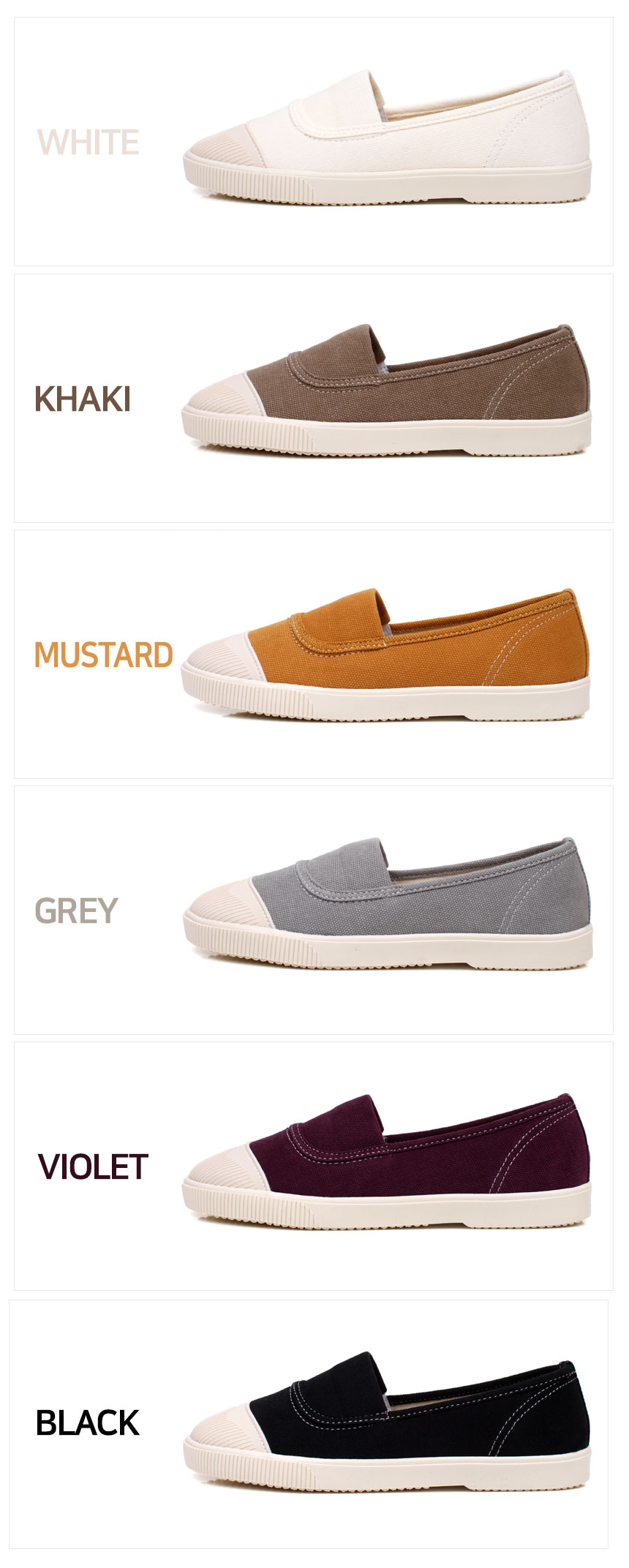Image resolution: width=629 pixels, height=1568 pixels.
Task: Click the GREY color label
Action: 76,911
